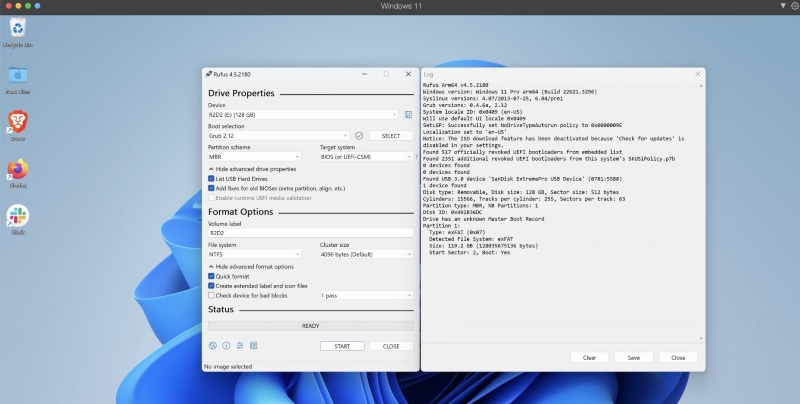Screen dimensions: 800x404
Task: Click log line 'Grub versions: 0.4.6a, 2.12'
Action: coord(465,105)
